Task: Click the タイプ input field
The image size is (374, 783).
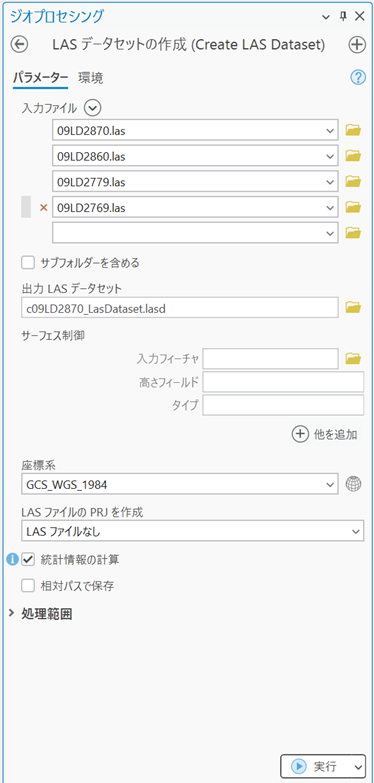Action: point(283,405)
